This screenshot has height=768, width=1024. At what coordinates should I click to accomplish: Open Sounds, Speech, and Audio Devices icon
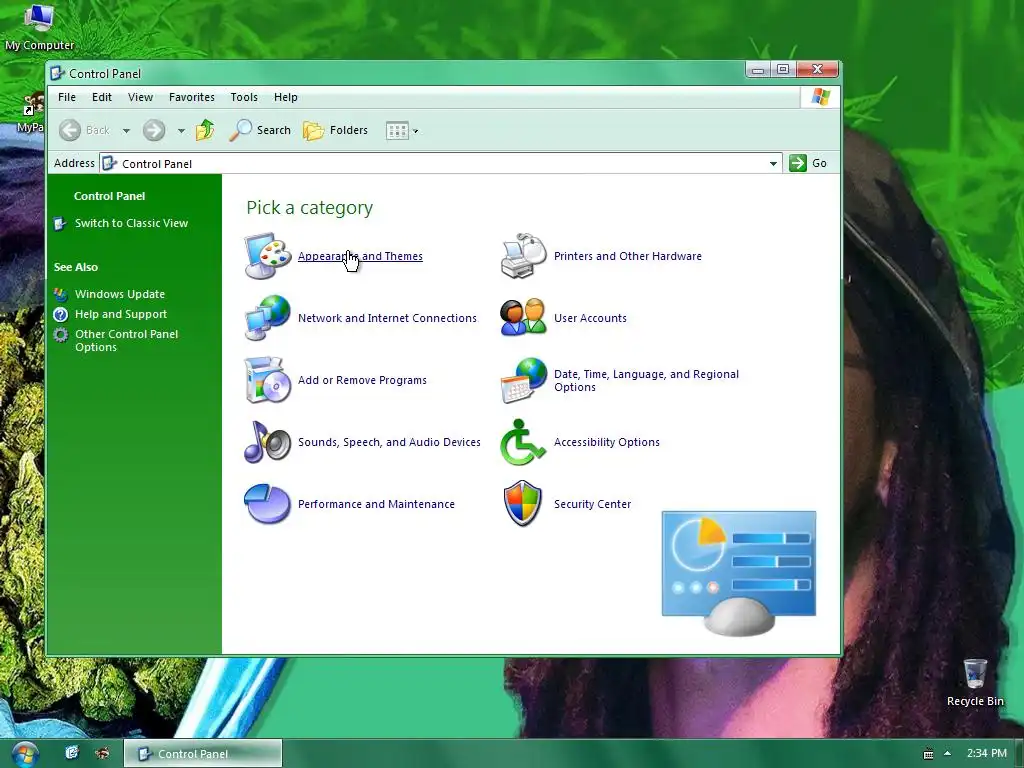268,442
